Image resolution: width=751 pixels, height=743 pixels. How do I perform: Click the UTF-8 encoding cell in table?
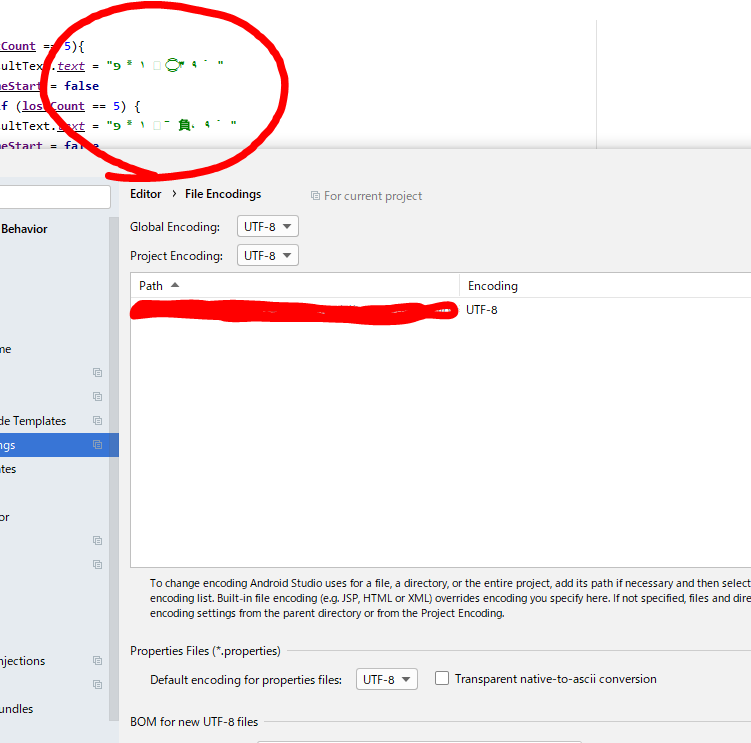[x=482, y=310]
